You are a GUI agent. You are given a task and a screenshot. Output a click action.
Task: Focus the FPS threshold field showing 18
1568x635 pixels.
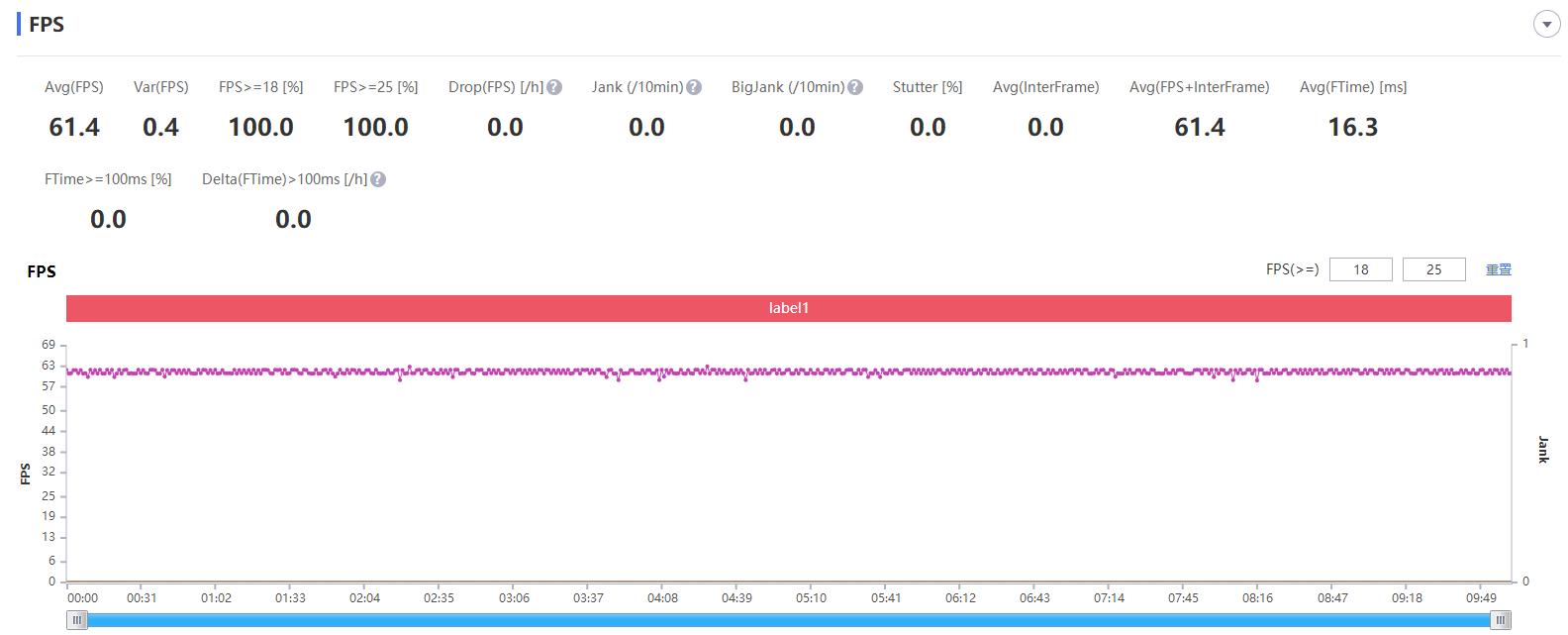click(x=1360, y=269)
